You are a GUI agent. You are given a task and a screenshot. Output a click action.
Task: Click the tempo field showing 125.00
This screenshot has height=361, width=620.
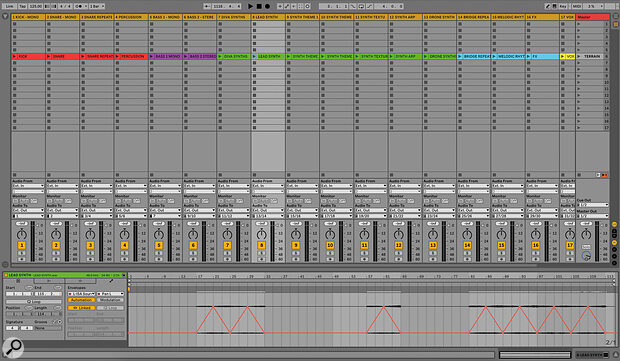click(36, 6)
